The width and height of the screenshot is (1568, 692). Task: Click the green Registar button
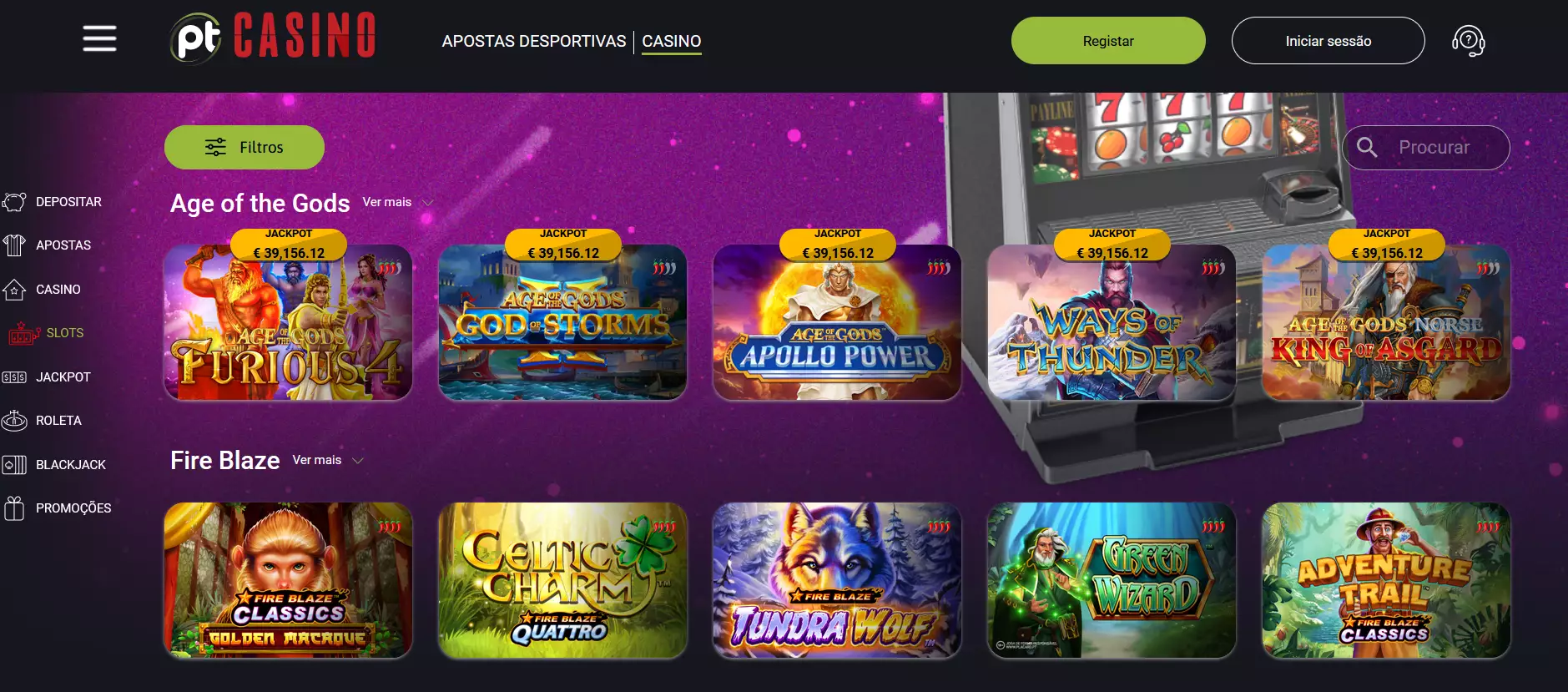1108,41
